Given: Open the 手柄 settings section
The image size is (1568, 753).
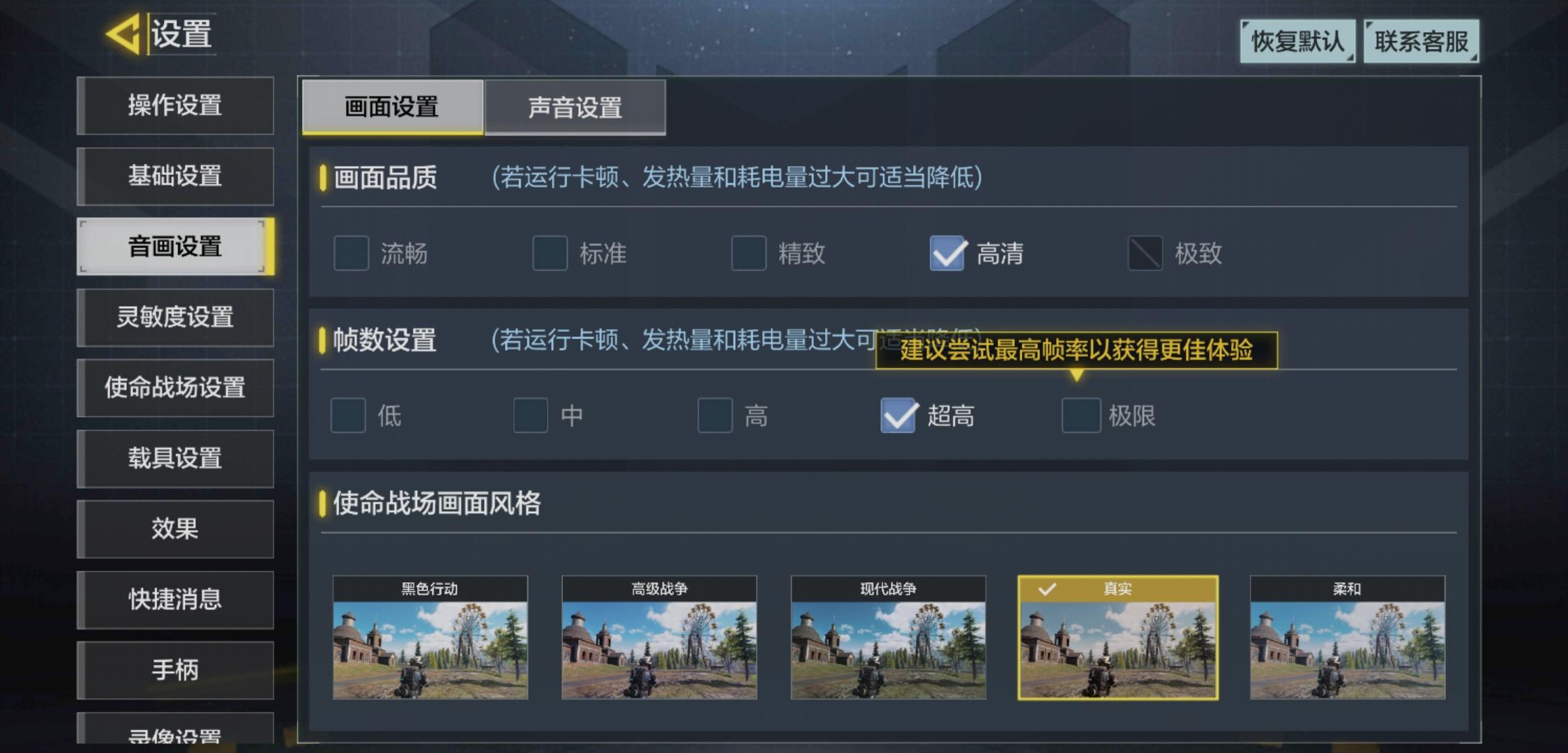Looking at the screenshot, I should point(175,670).
